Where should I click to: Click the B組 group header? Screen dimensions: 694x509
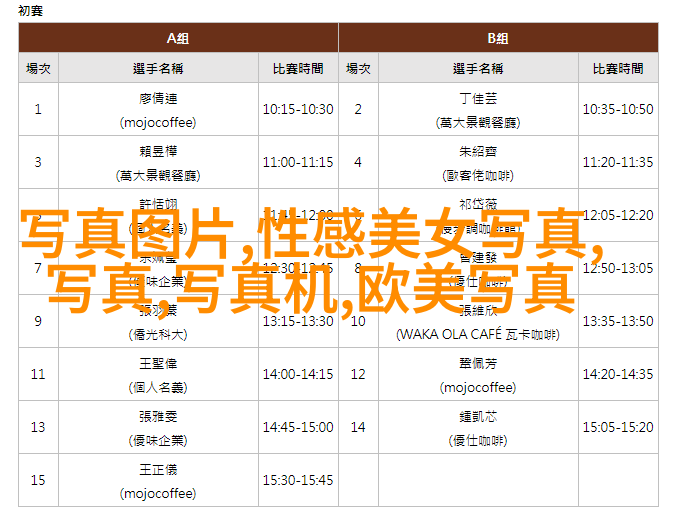coord(498,38)
